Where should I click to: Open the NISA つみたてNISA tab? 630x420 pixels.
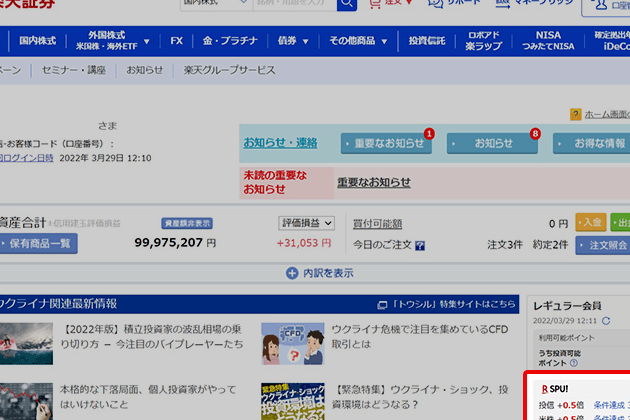click(x=548, y=41)
